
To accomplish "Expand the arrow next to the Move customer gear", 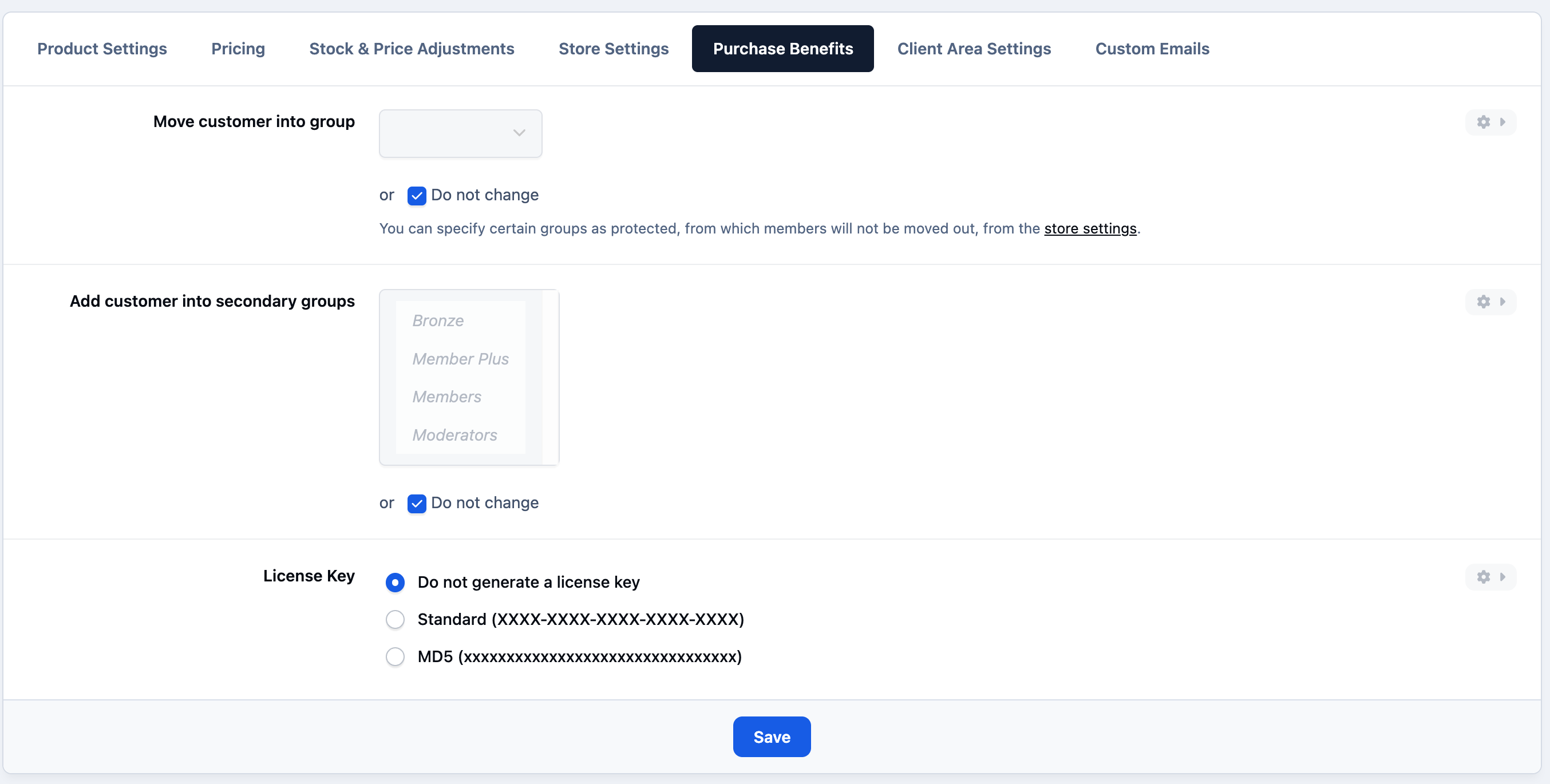I will pyautogui.click(x=1502, y=122).
